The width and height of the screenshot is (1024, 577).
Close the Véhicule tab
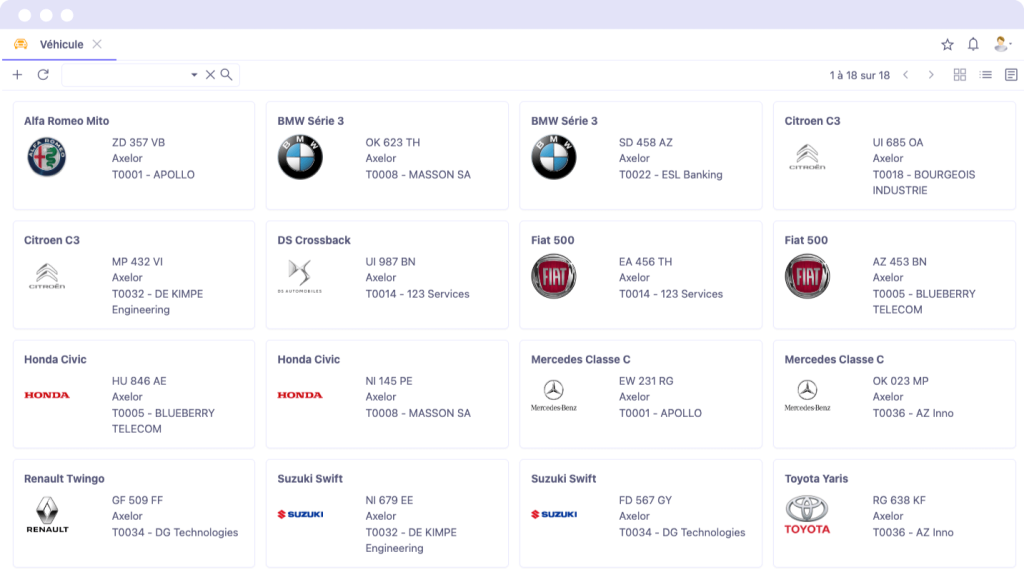(x=97, y=44)
